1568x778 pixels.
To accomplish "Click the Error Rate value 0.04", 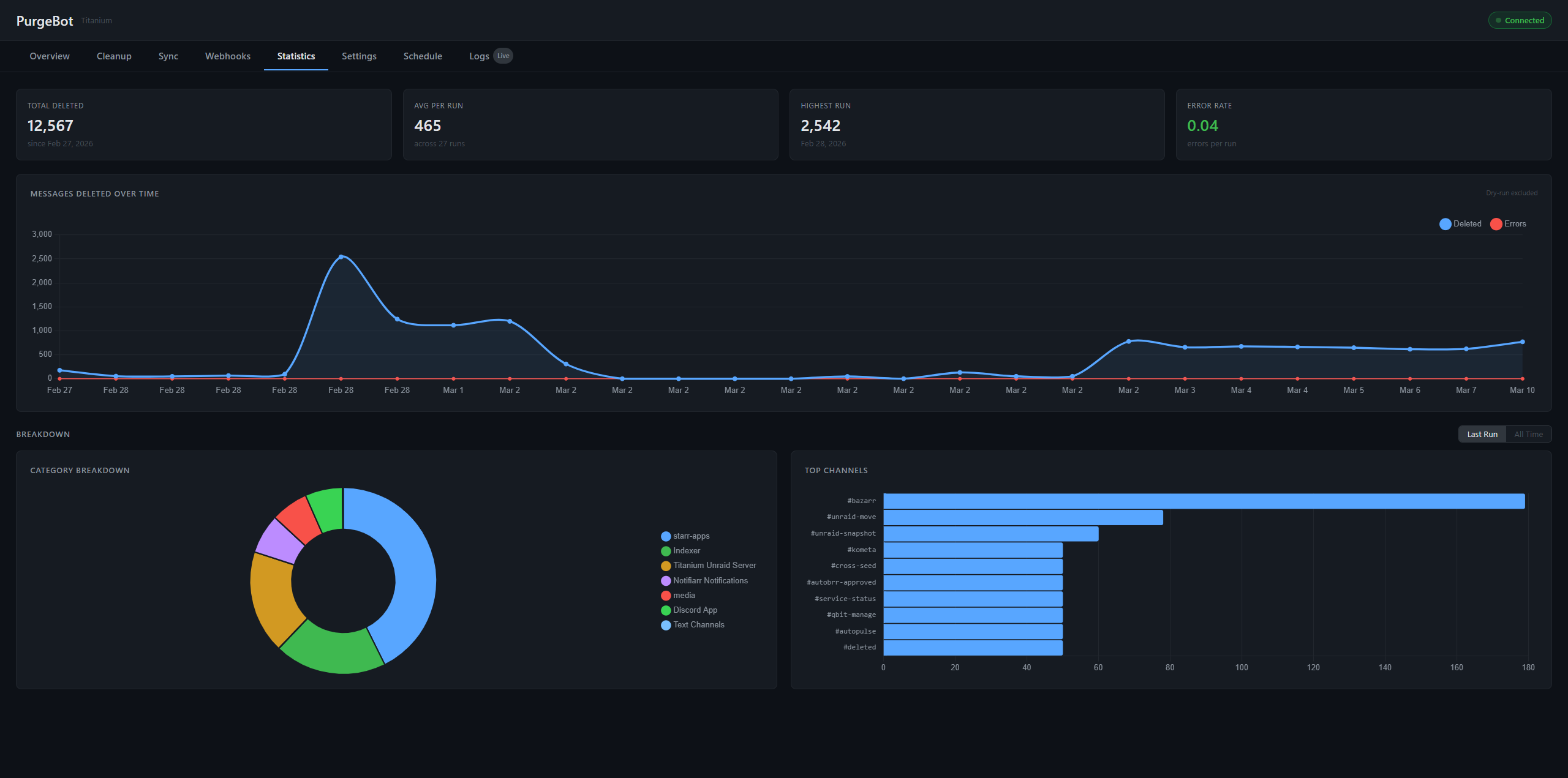I will [1203, 126].
